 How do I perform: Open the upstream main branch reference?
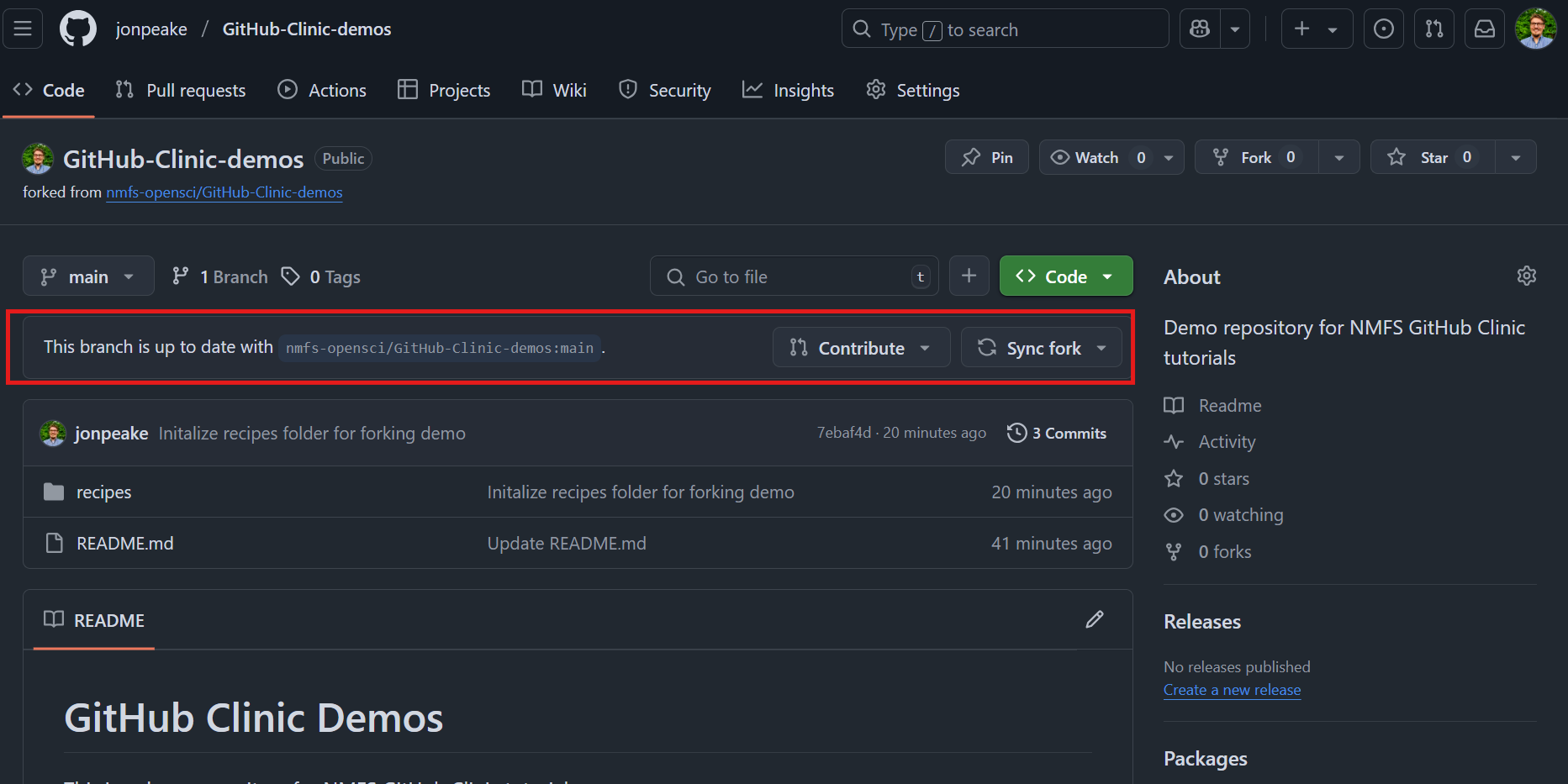pos(440,348)
